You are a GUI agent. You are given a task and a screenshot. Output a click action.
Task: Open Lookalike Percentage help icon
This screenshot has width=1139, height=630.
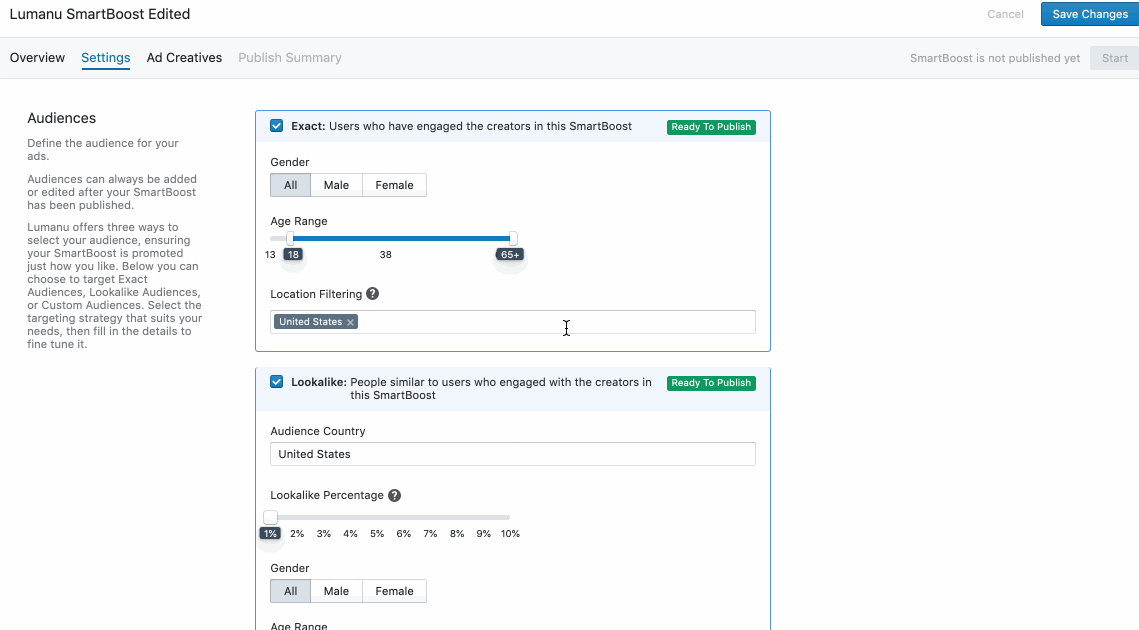394,496
